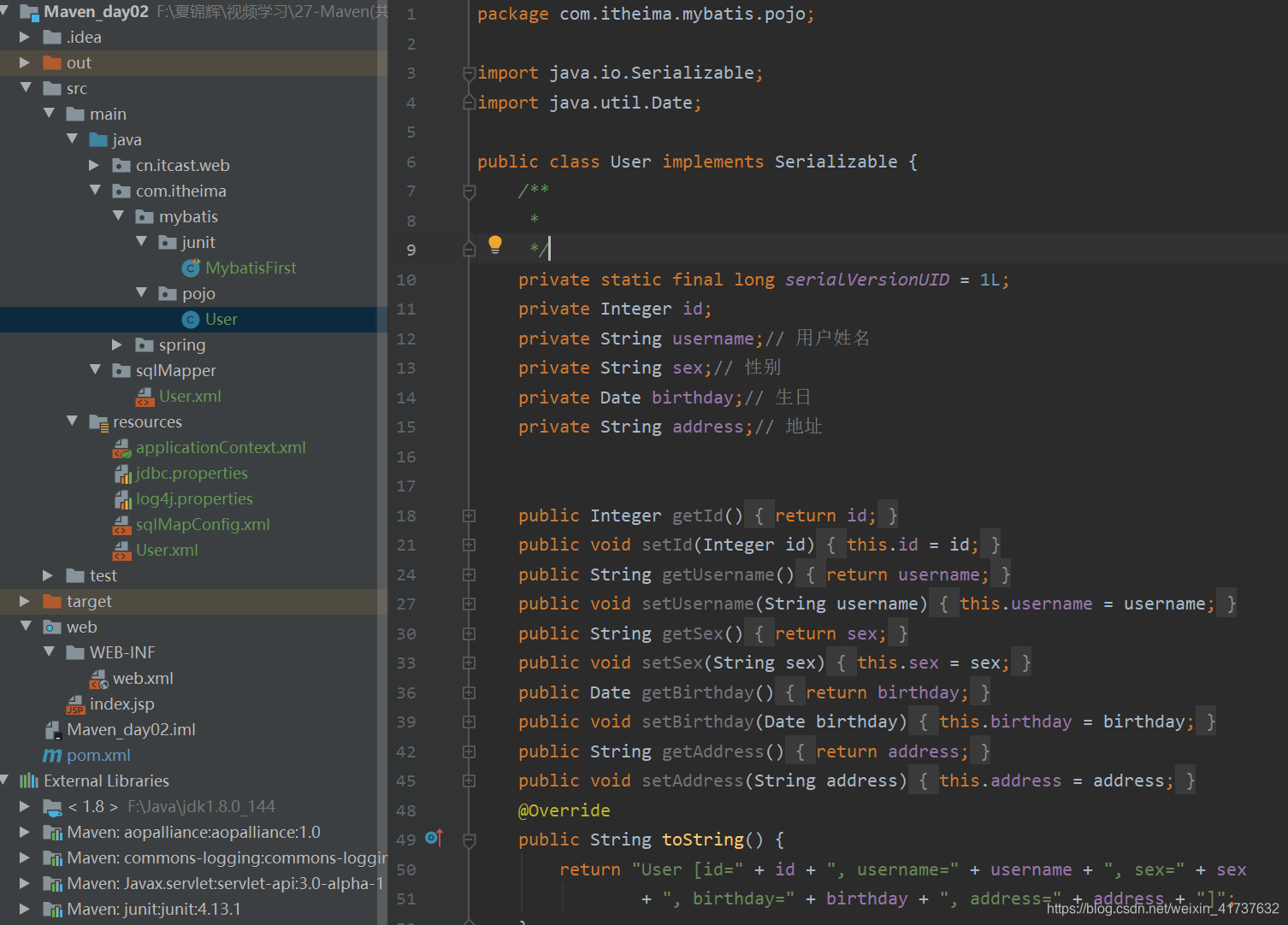Expand folded getId() method
The width and height of the screenshot is (1288, 925).
(x=469, y=516)
